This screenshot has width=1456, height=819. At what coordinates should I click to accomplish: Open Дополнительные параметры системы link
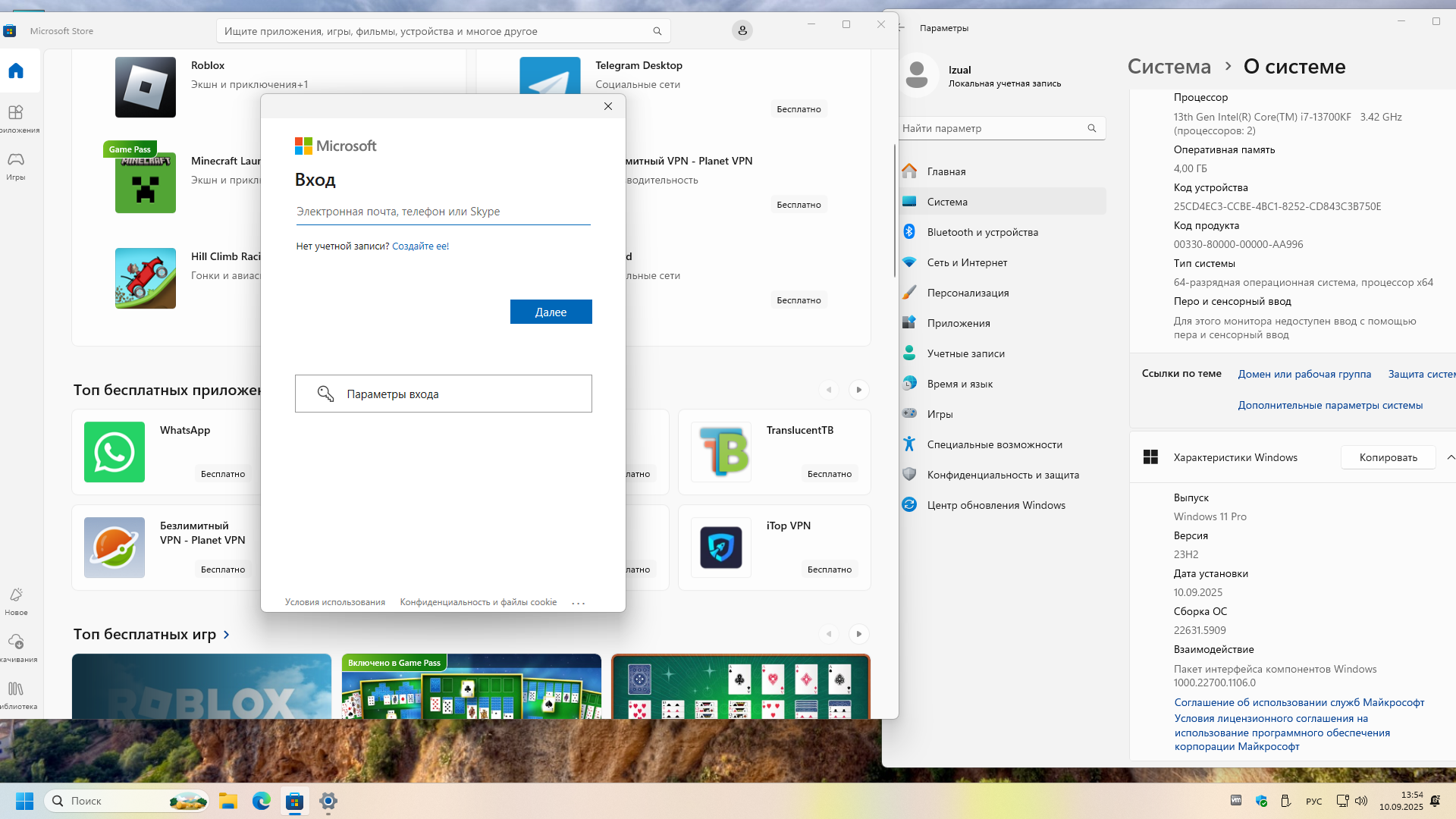pyautogui.click(x=1330, y=405)
